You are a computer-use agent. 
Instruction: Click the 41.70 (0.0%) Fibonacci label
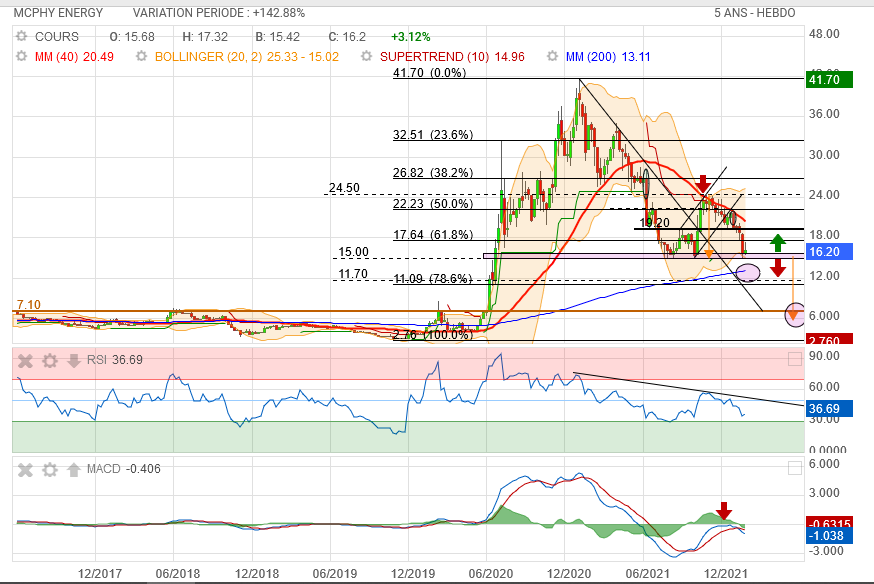[x=429, y=72]
